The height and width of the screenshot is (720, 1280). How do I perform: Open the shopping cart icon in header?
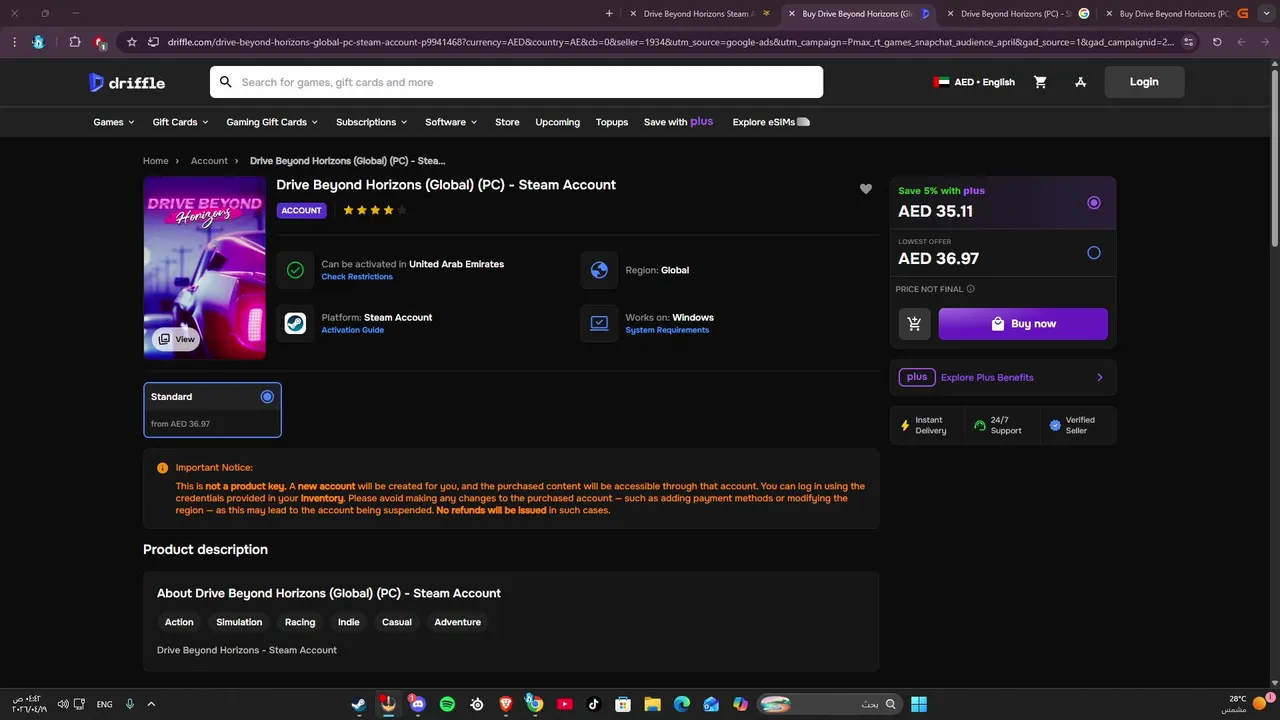tap(1040, 82)
